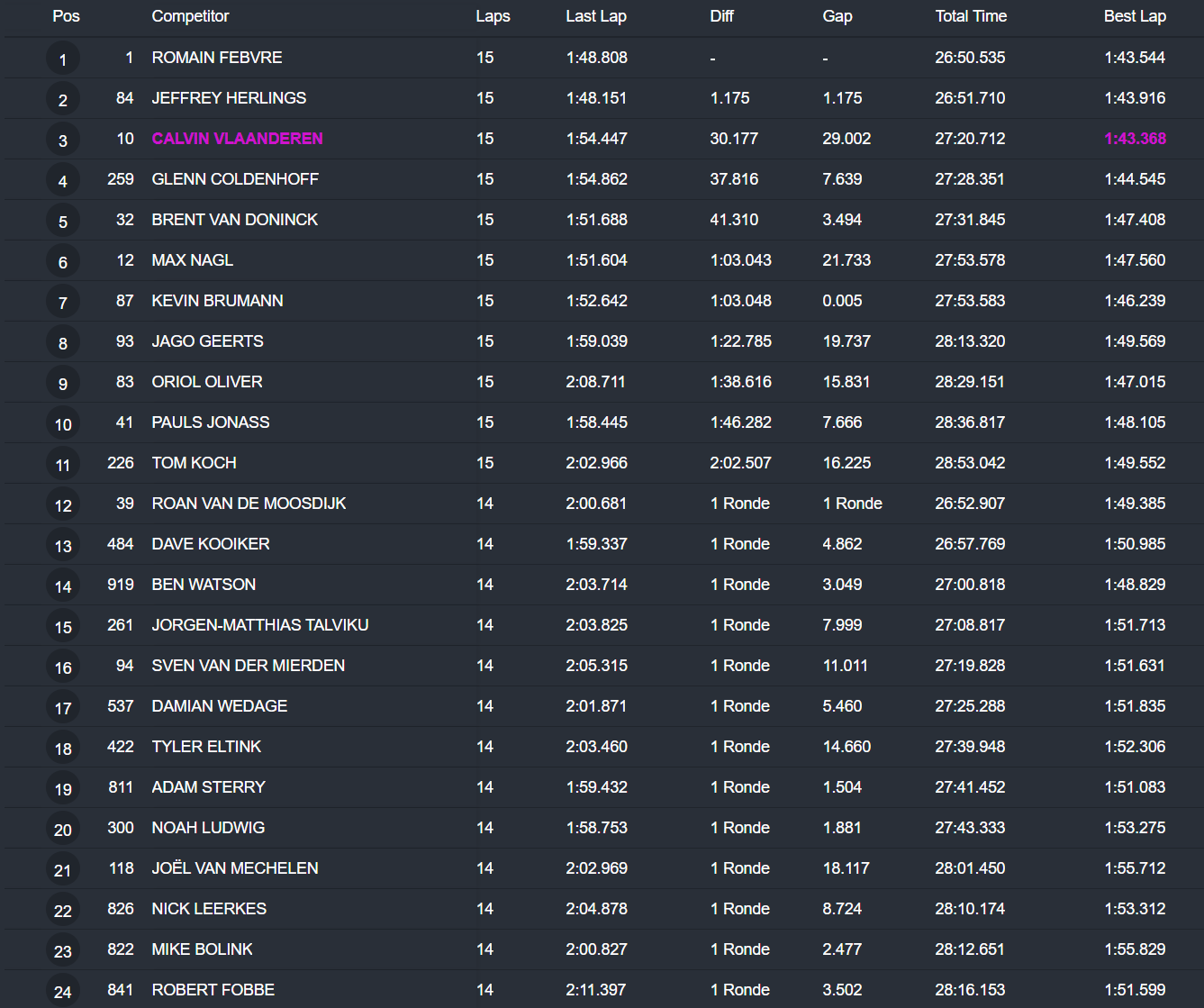Click the position 12 circle badge

63,505
